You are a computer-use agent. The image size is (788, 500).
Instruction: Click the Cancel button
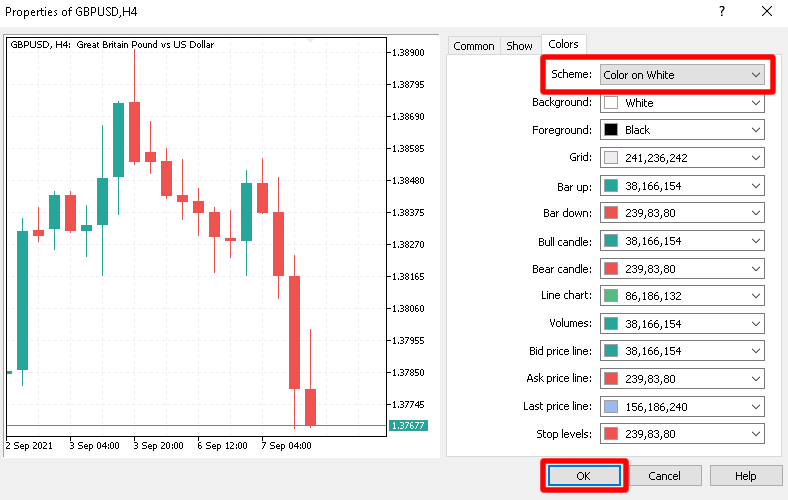pyautogui.click(x=664, y=475)
